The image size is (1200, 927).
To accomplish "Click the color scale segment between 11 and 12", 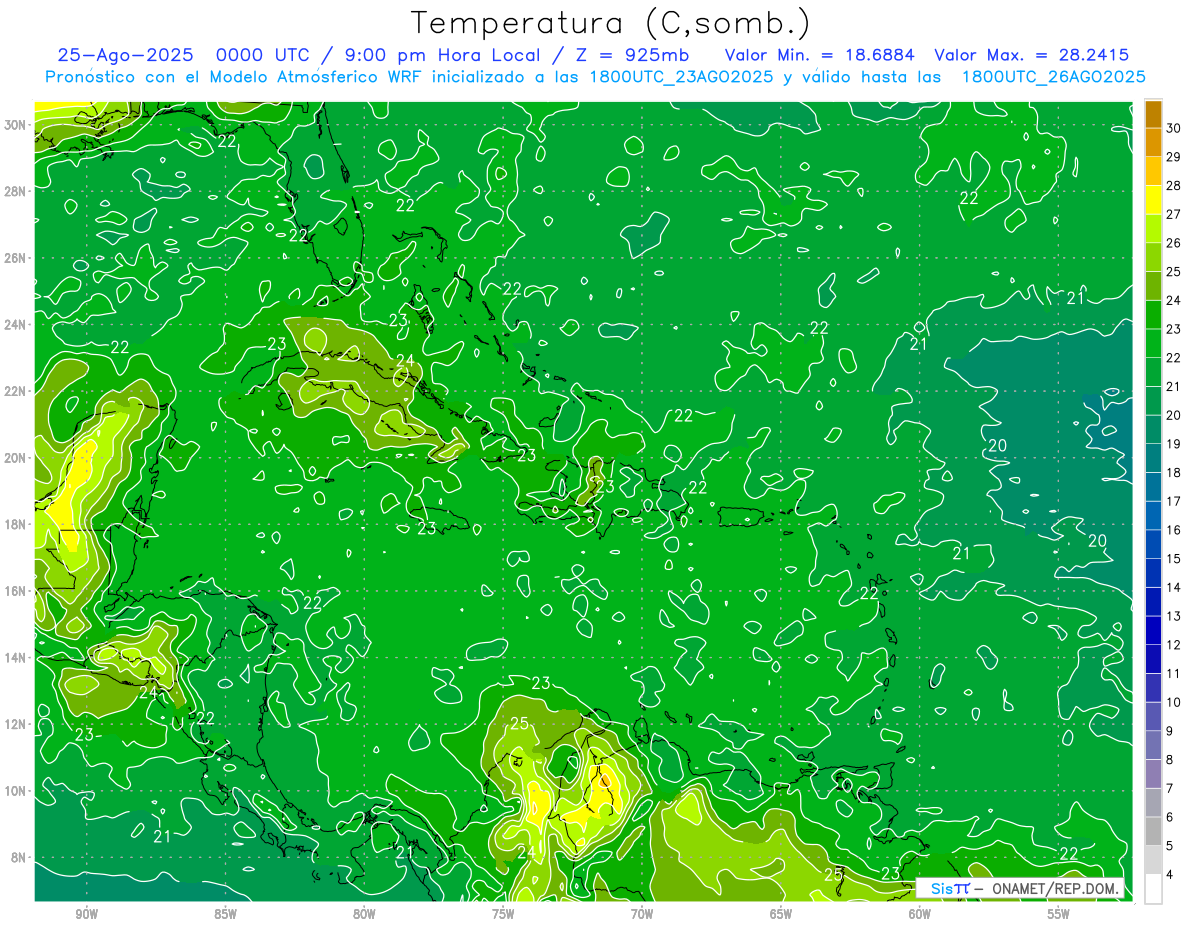I will [1153, 659].
